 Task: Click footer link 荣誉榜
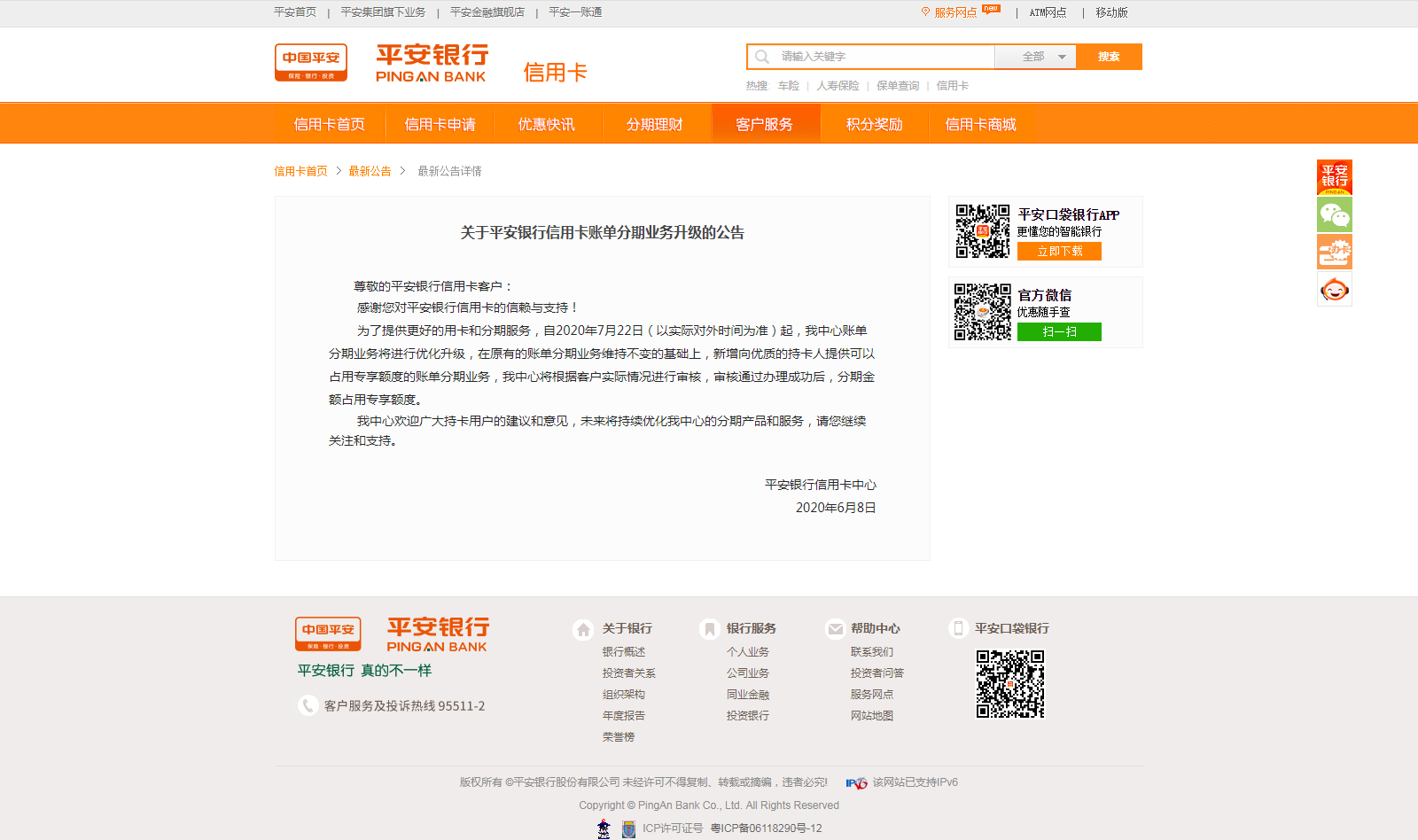click(619, 737)
